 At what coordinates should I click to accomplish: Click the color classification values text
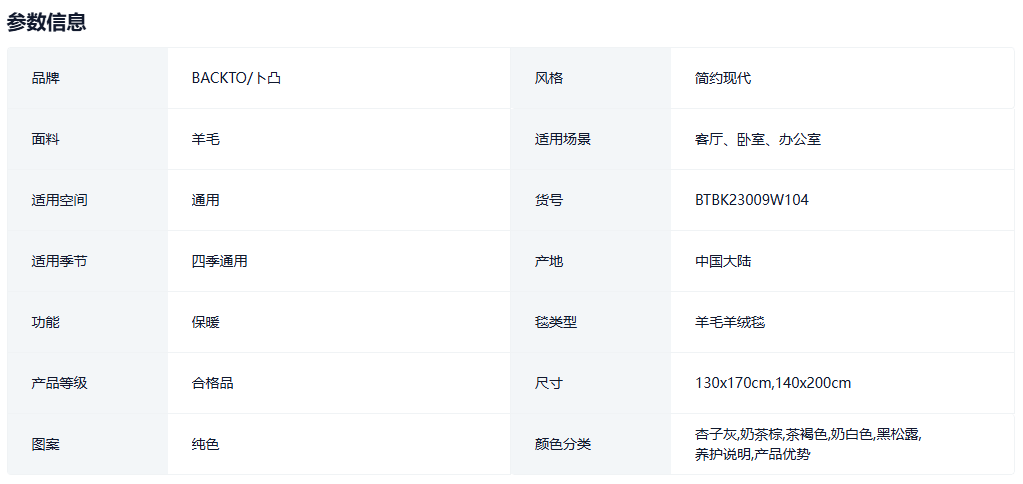[808, 444]
